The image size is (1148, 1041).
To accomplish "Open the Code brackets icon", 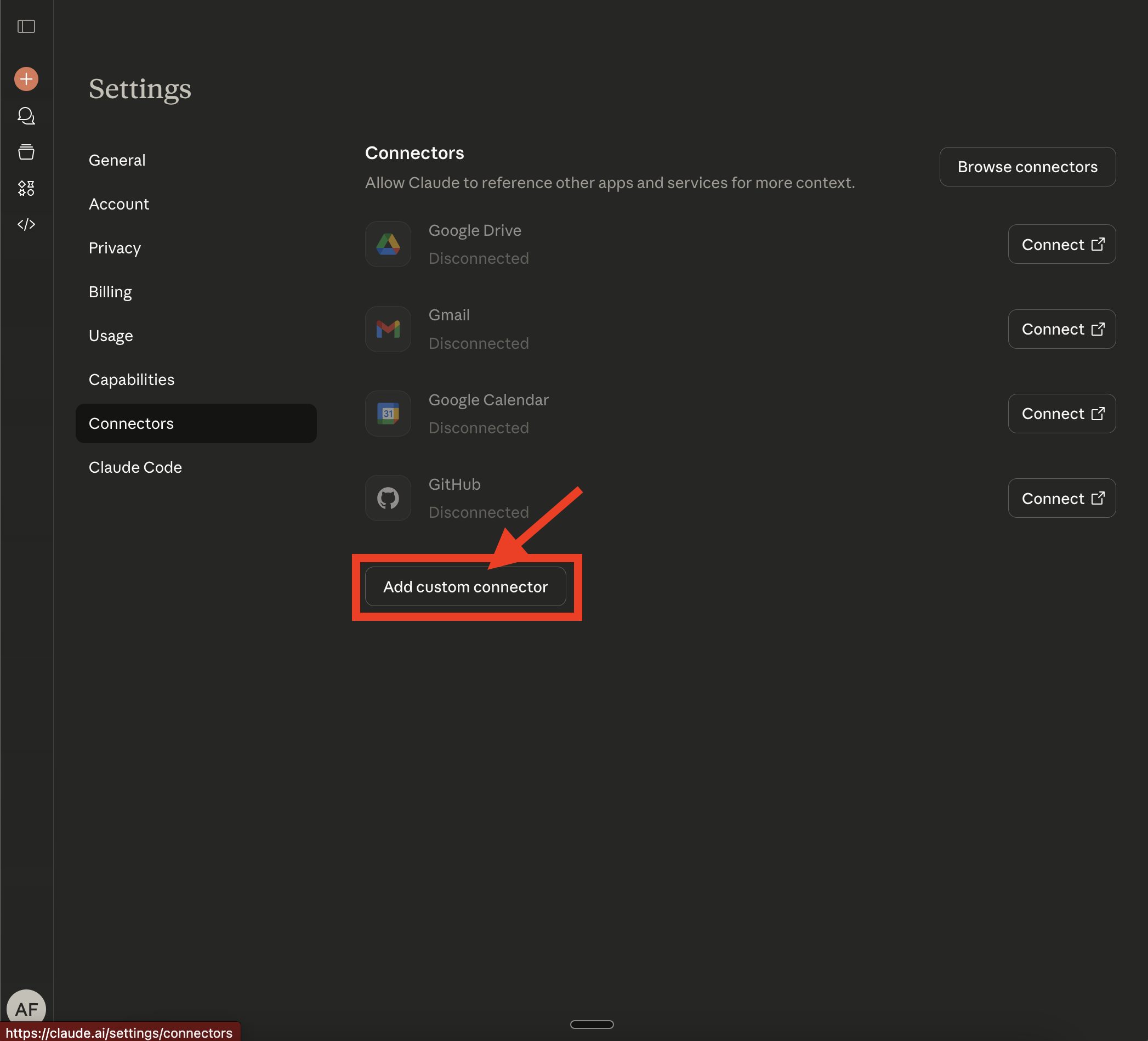I will pyautogui.click(x=26, y=224).
